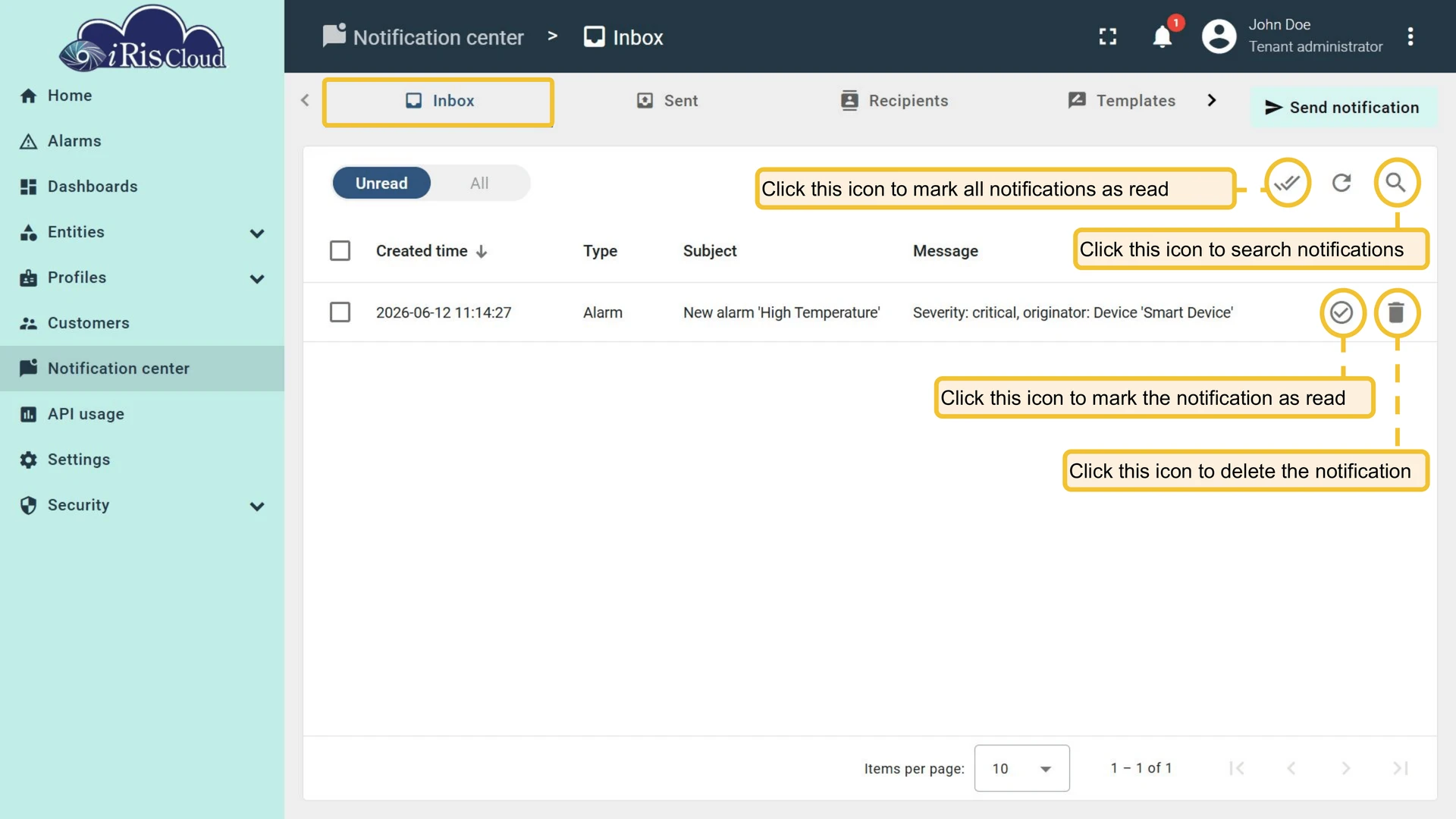Open API usage in the sidebar
This screenshot has height=819, width=1456.
(142, 414)
